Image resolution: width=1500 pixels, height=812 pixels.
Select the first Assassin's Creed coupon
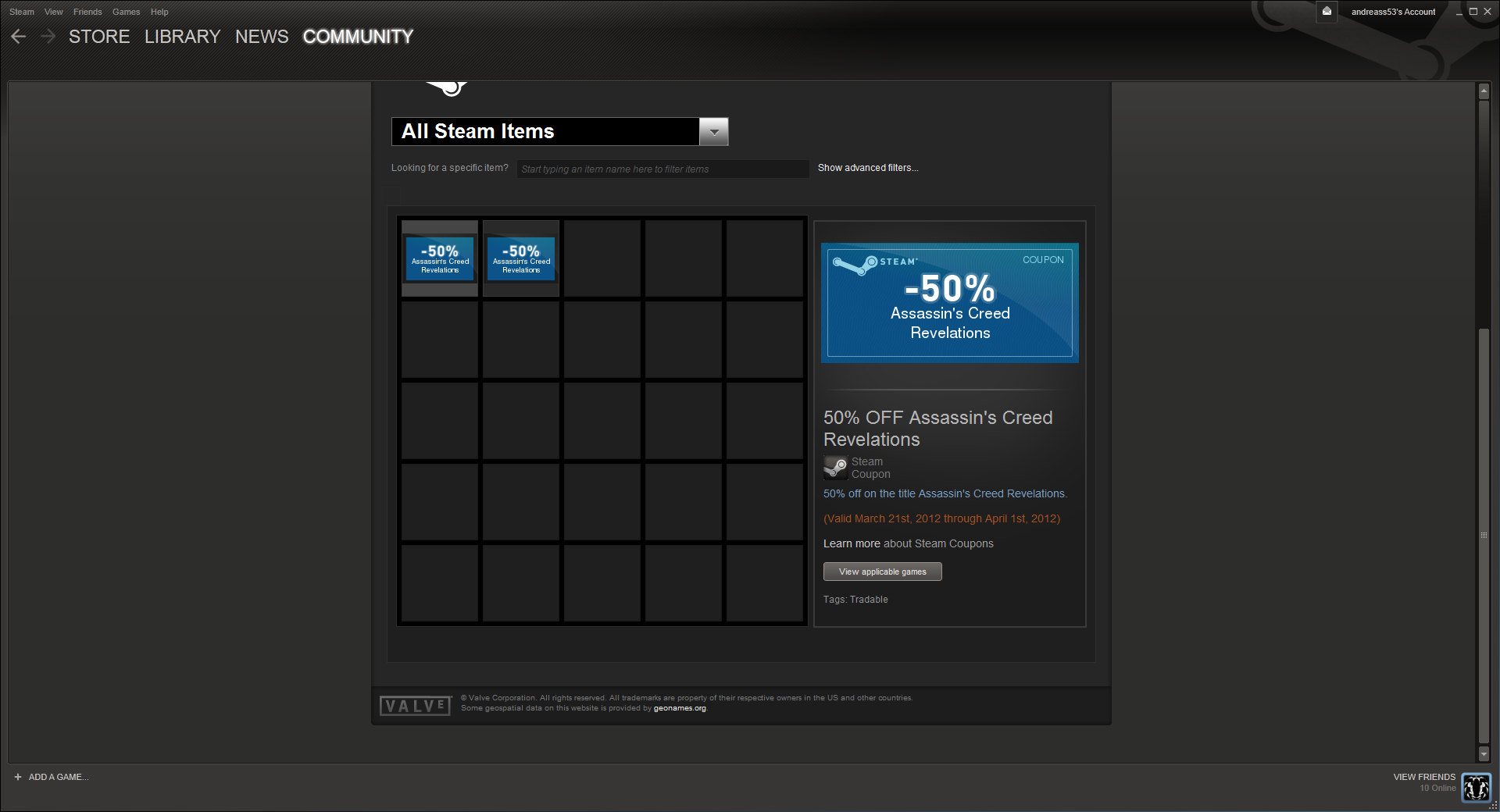click(440, 258)
